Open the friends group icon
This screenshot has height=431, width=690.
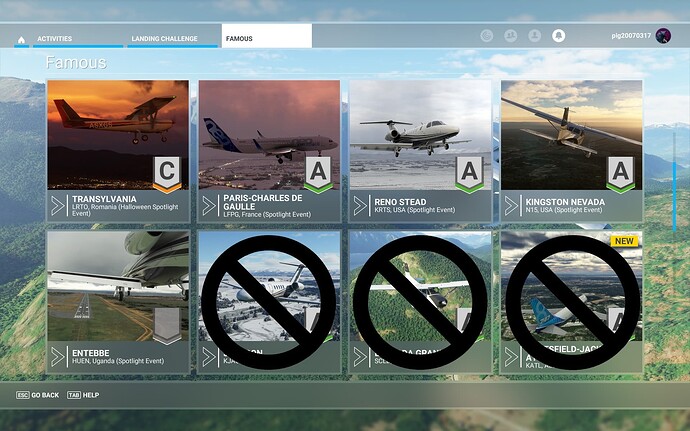[x=510, y=36]
